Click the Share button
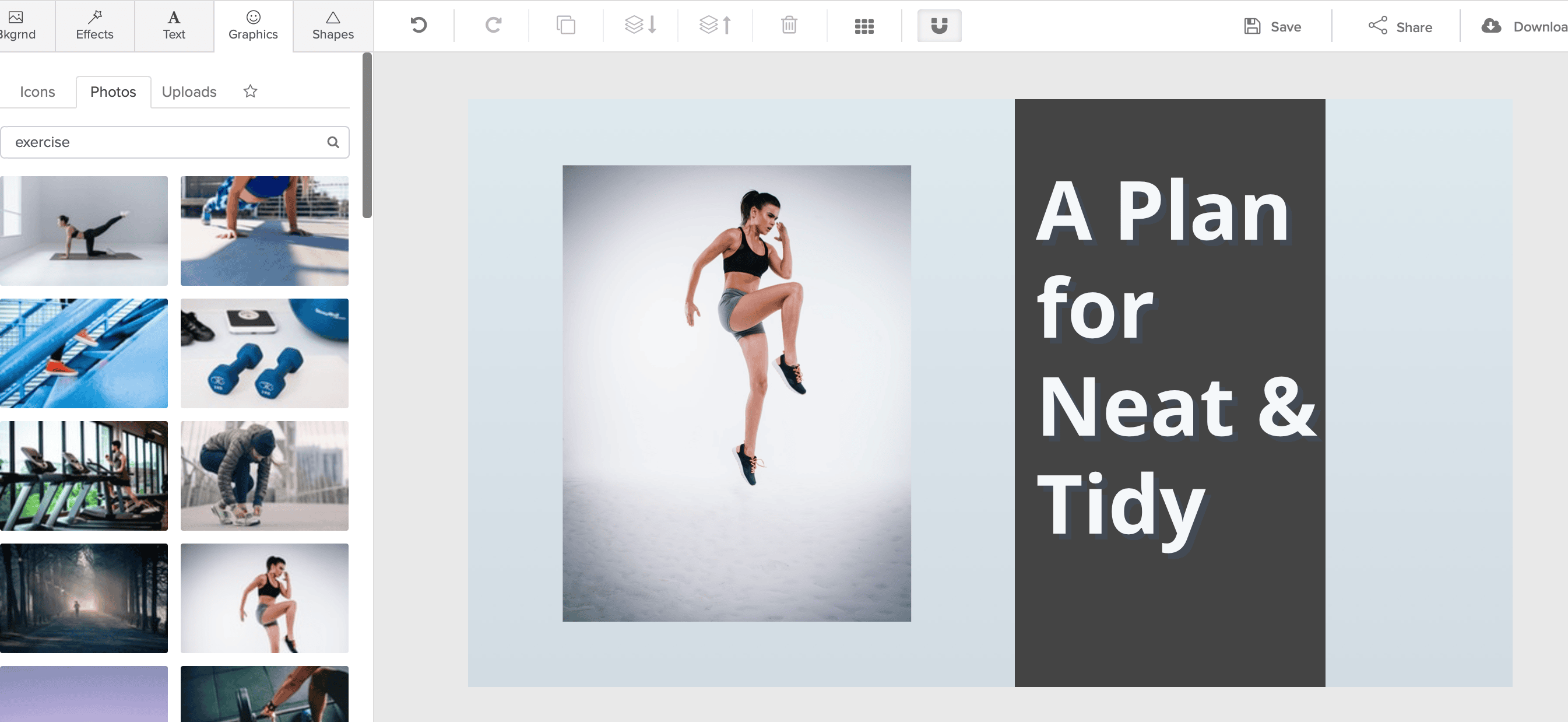This screenshot has height=722, width=1568. (x=1400, y=26)
